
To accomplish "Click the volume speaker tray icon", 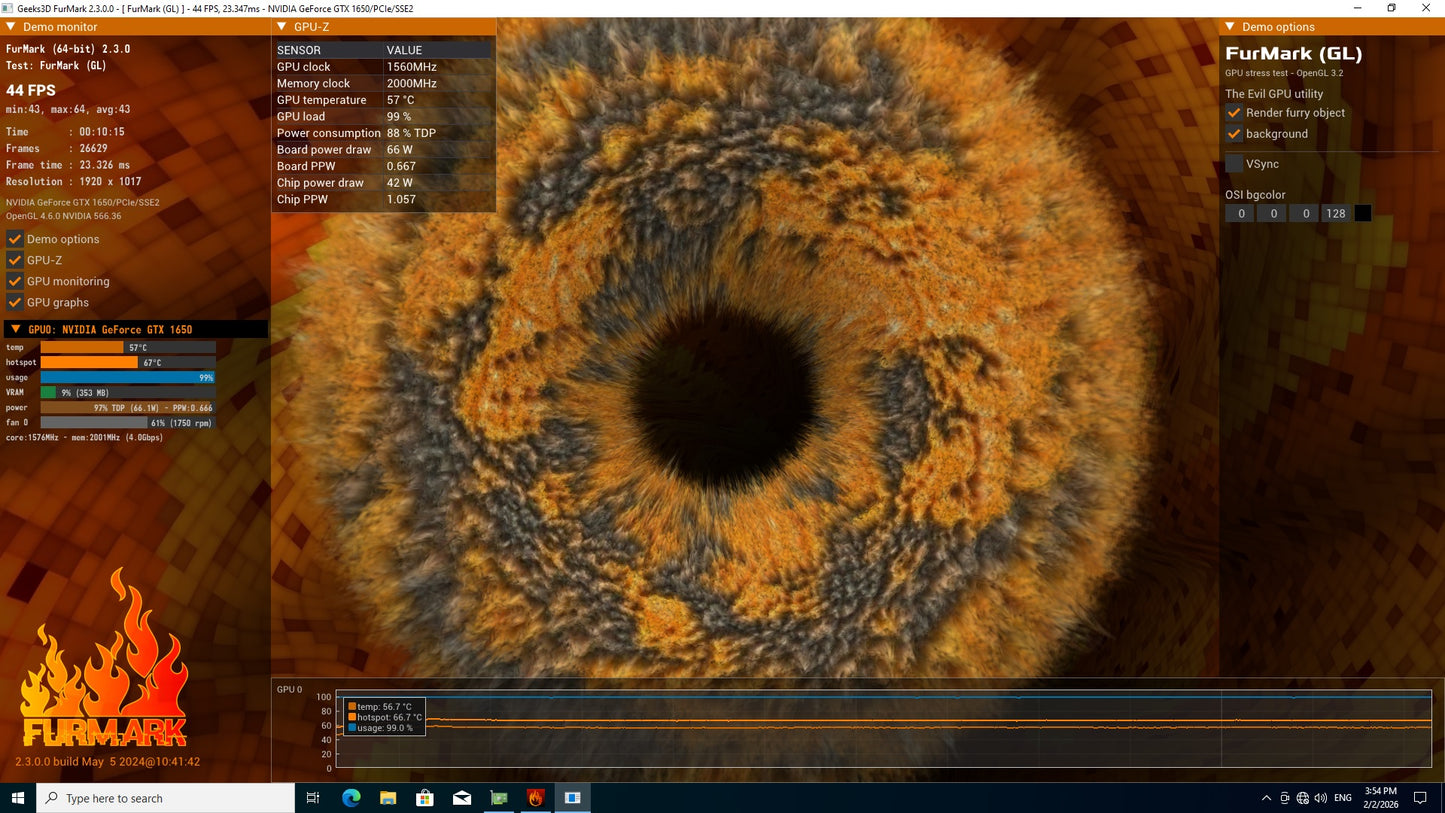I will 1321,798.
